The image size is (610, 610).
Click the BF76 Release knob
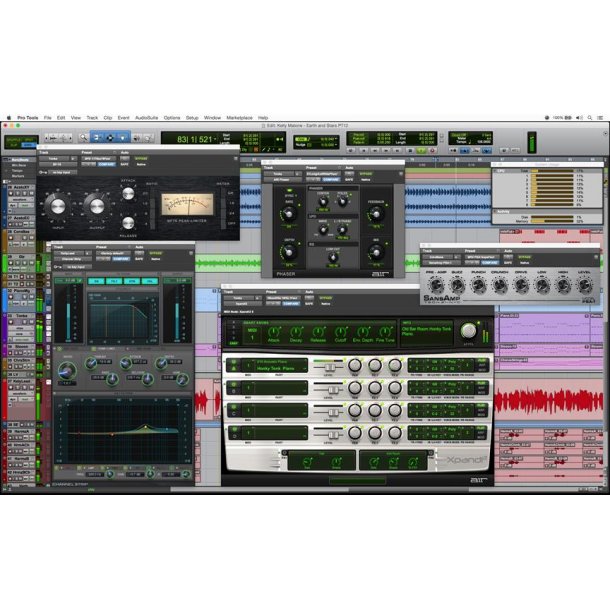point(128,223)
